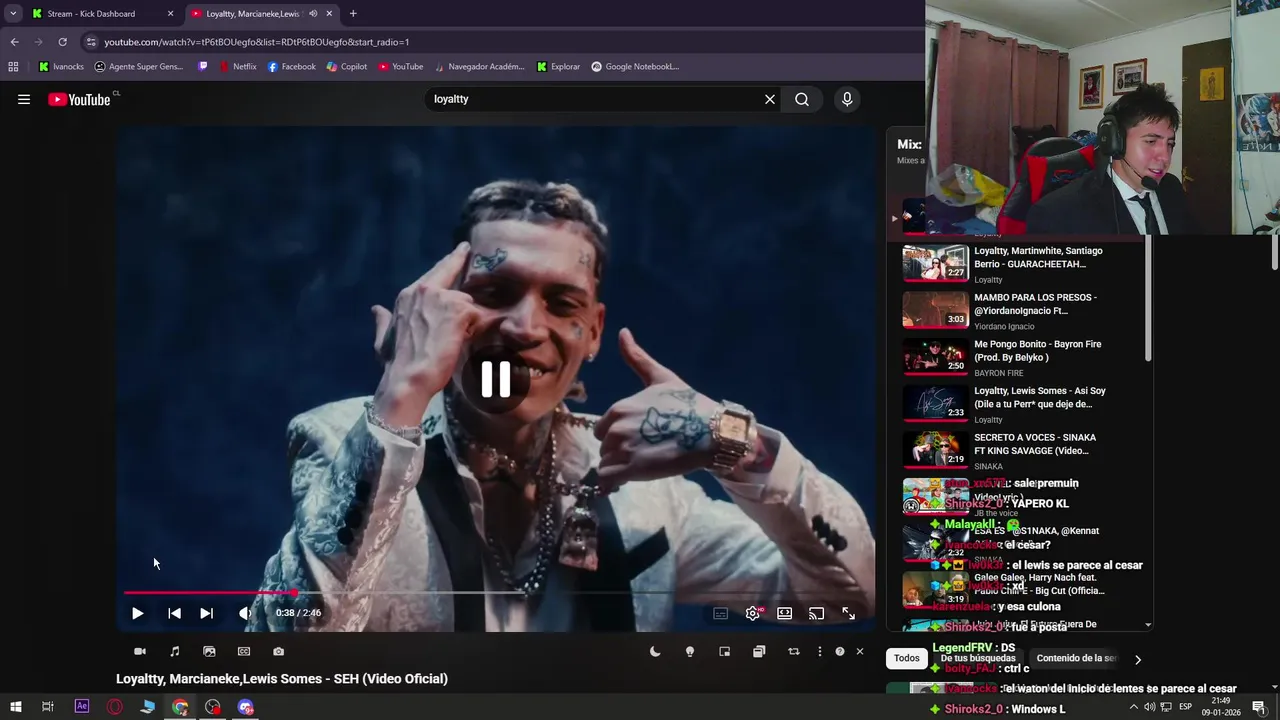1280x720 pixels.
Task: Click the music note extension icon
Action: 175,651
